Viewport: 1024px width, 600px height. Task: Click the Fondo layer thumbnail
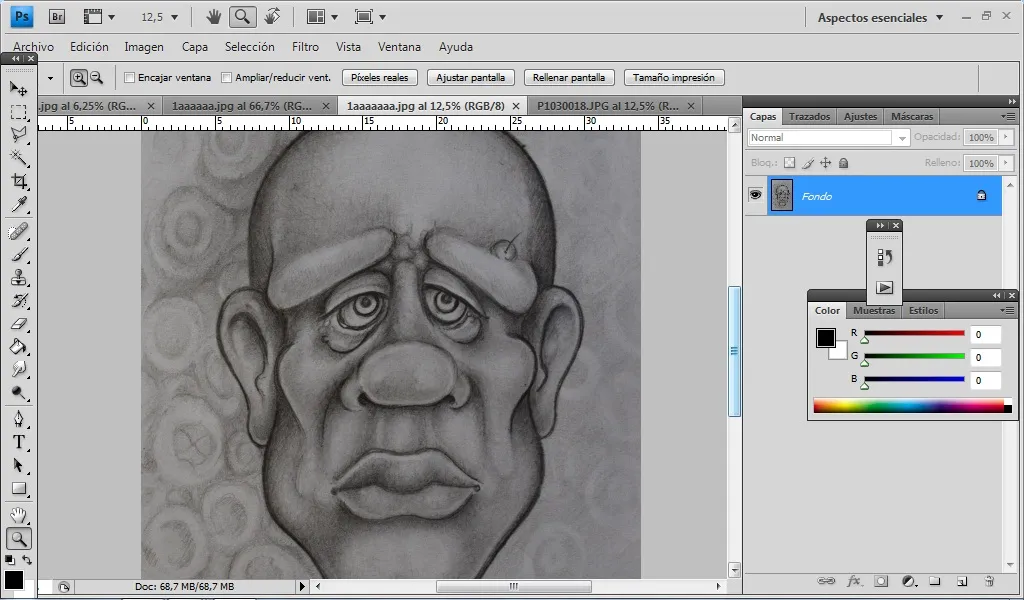[x=782, y=195]
